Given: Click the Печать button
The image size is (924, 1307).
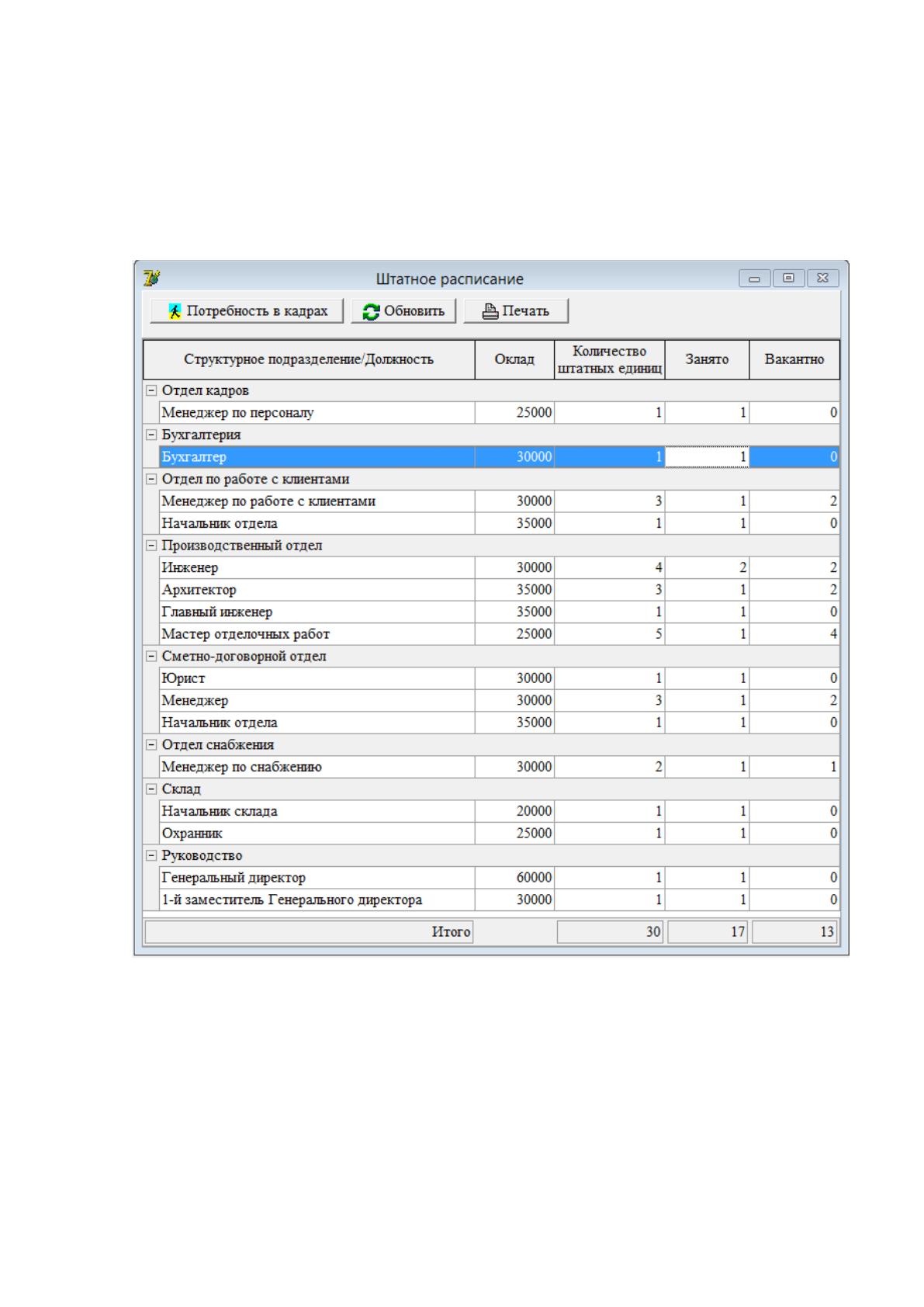Looking at the screenshot, I should (x=516, y=311).
